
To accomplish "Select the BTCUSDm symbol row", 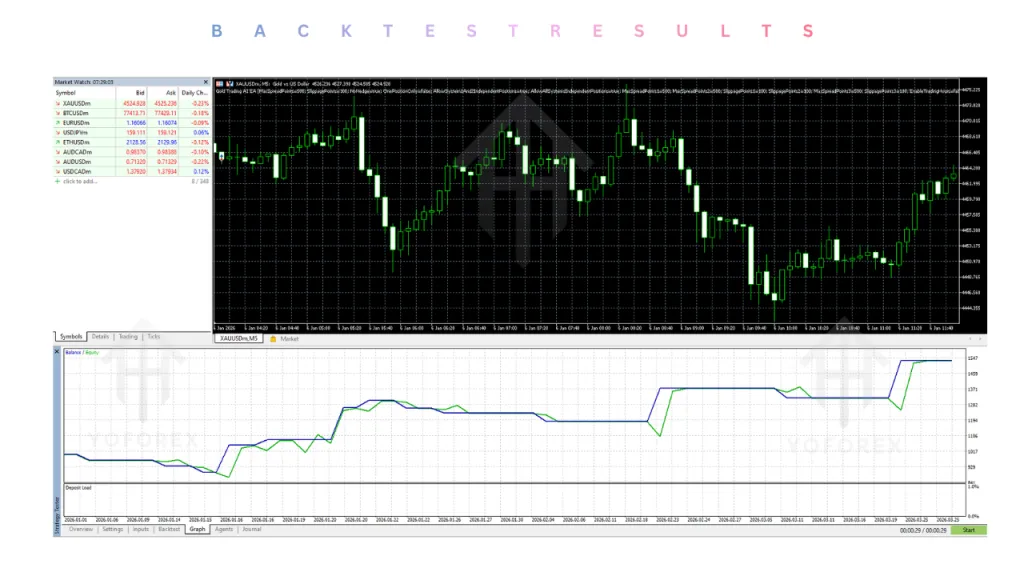I will (x=132, y=113).
